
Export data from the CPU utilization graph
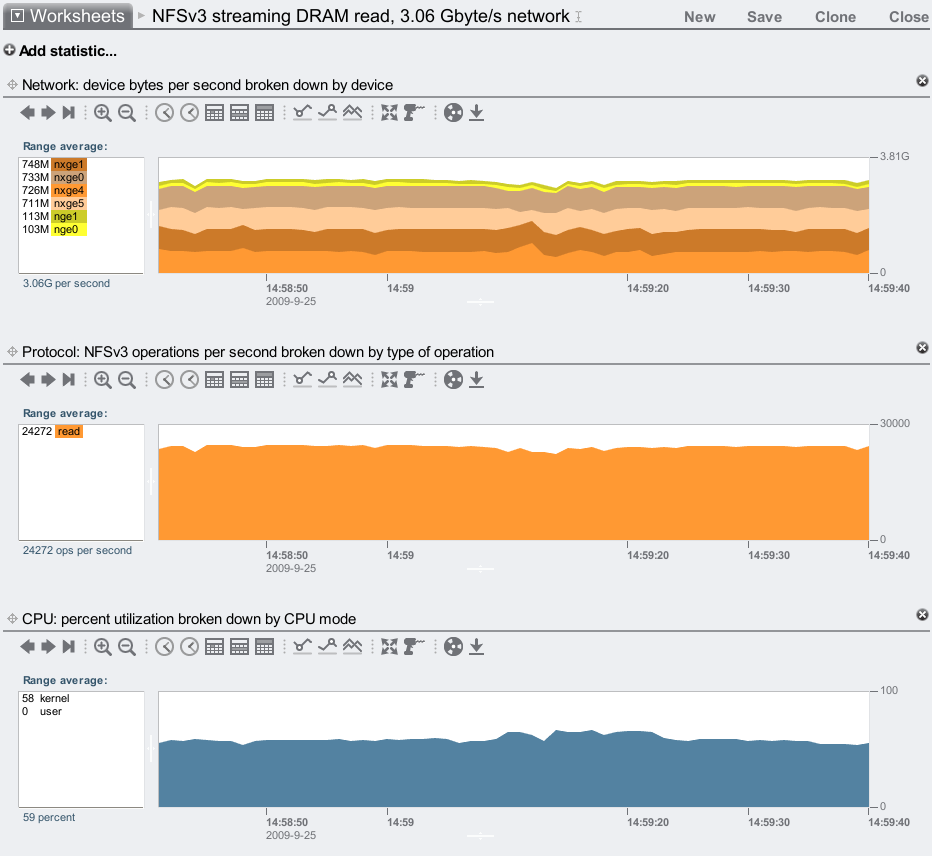(x=477, y=647)
